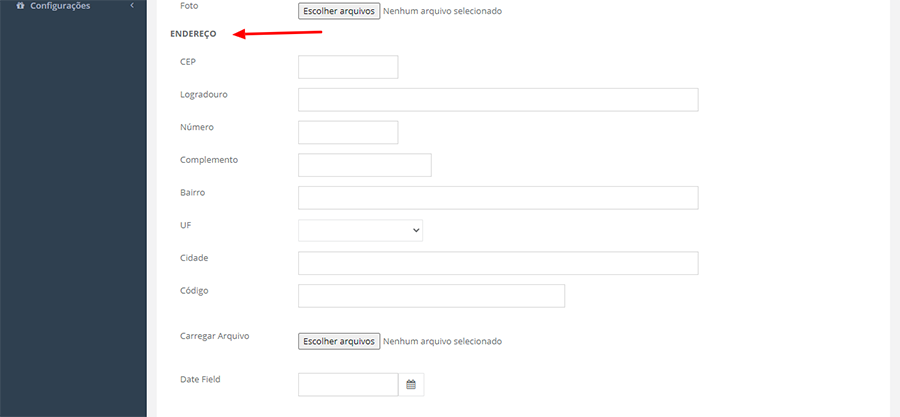900x417 pixels.
Task: Choose files for the Foto field
Action: 339,11
